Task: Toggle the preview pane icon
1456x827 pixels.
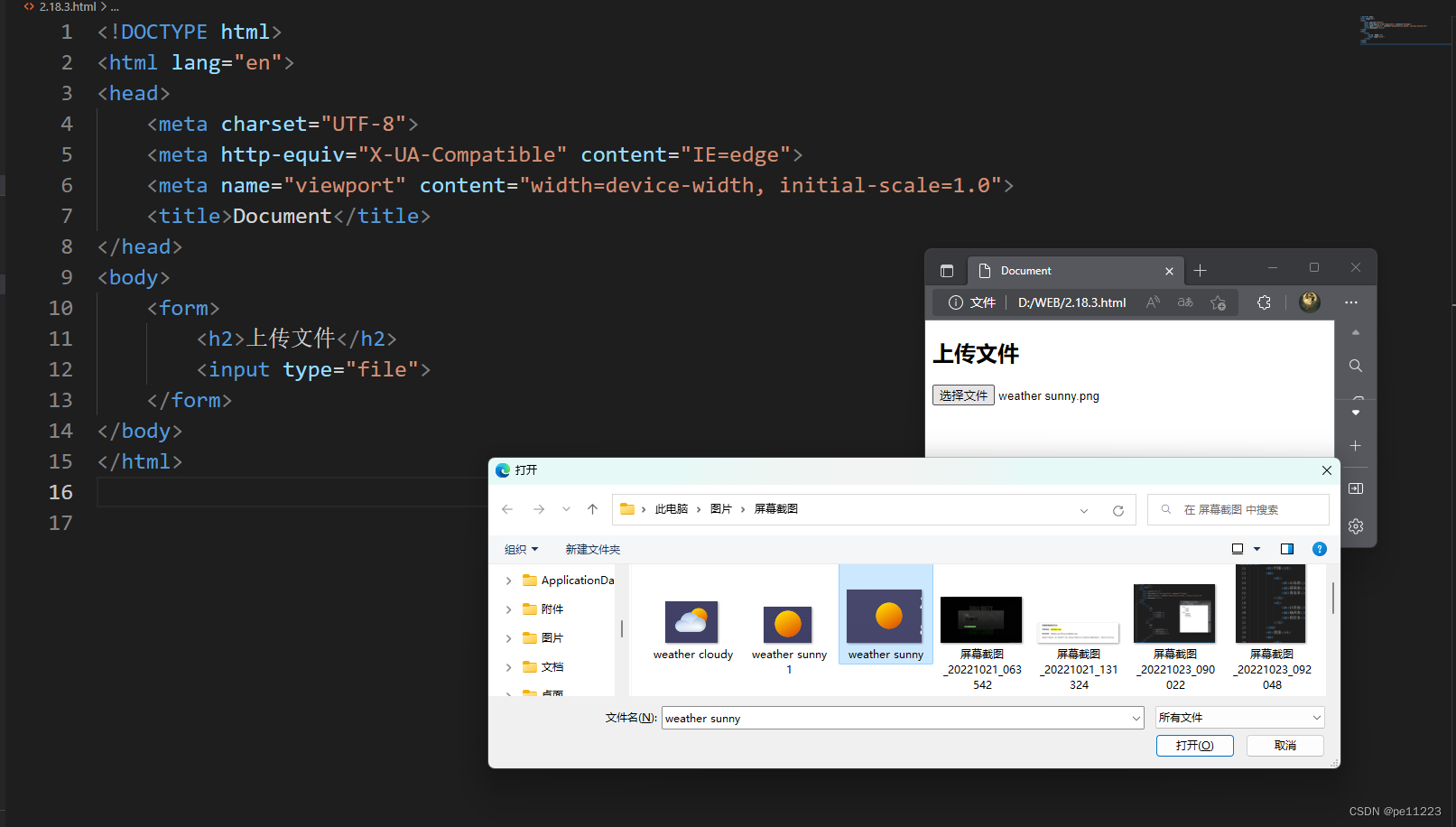Action: click(1287, 549)
